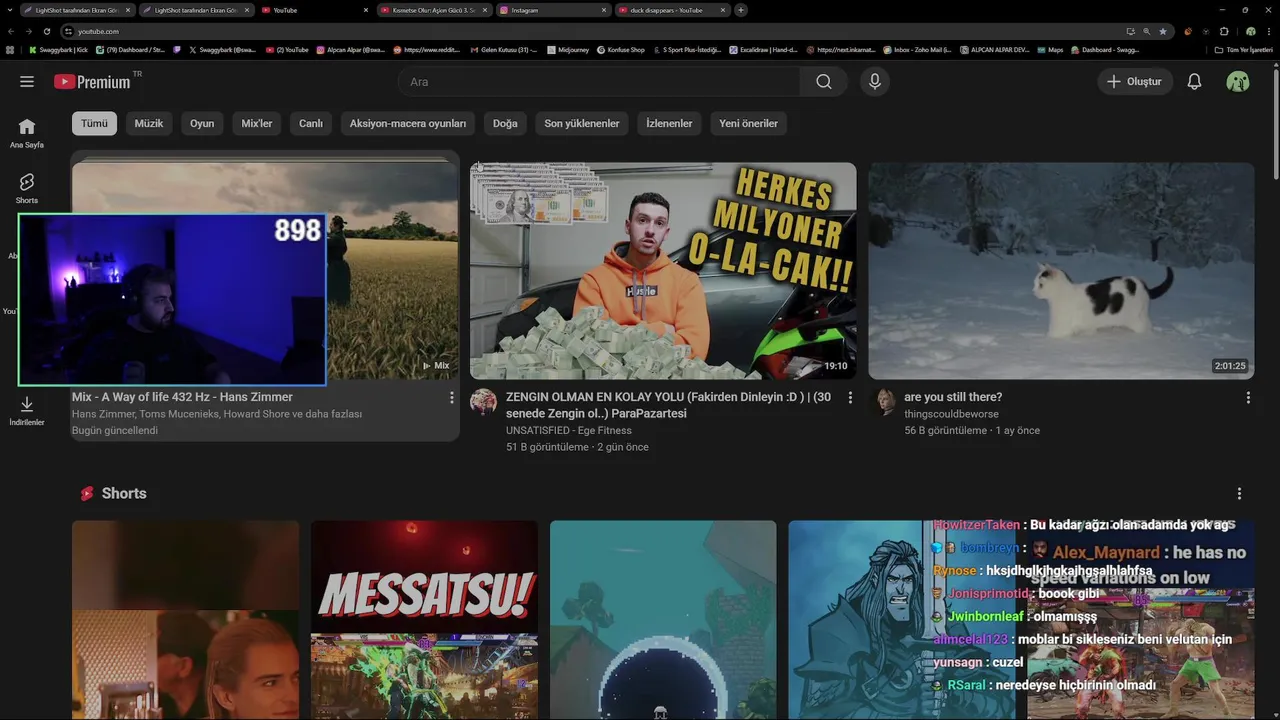This screenshot has height=720, width=1280.
Task: Open the Midjourney bookmark
Action: [568, 49]
